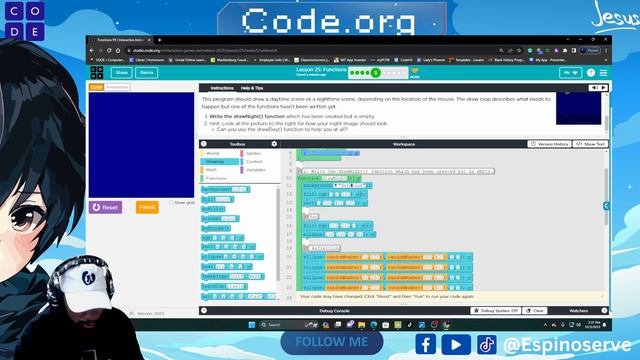This screenshot has height=360, width=640.
Task: Click the game preview canvas
Action: point(142,145)
